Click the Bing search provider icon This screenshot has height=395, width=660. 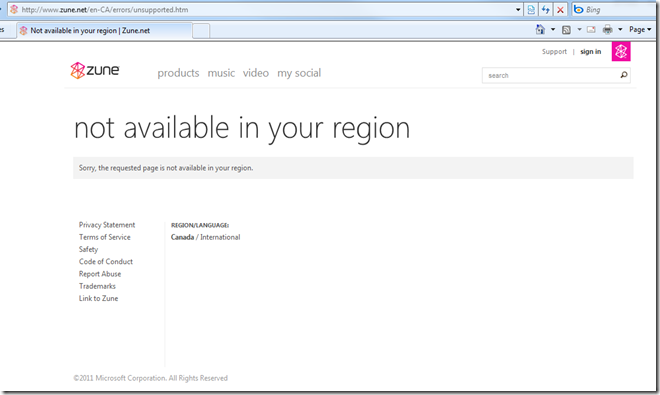(579, 9)
